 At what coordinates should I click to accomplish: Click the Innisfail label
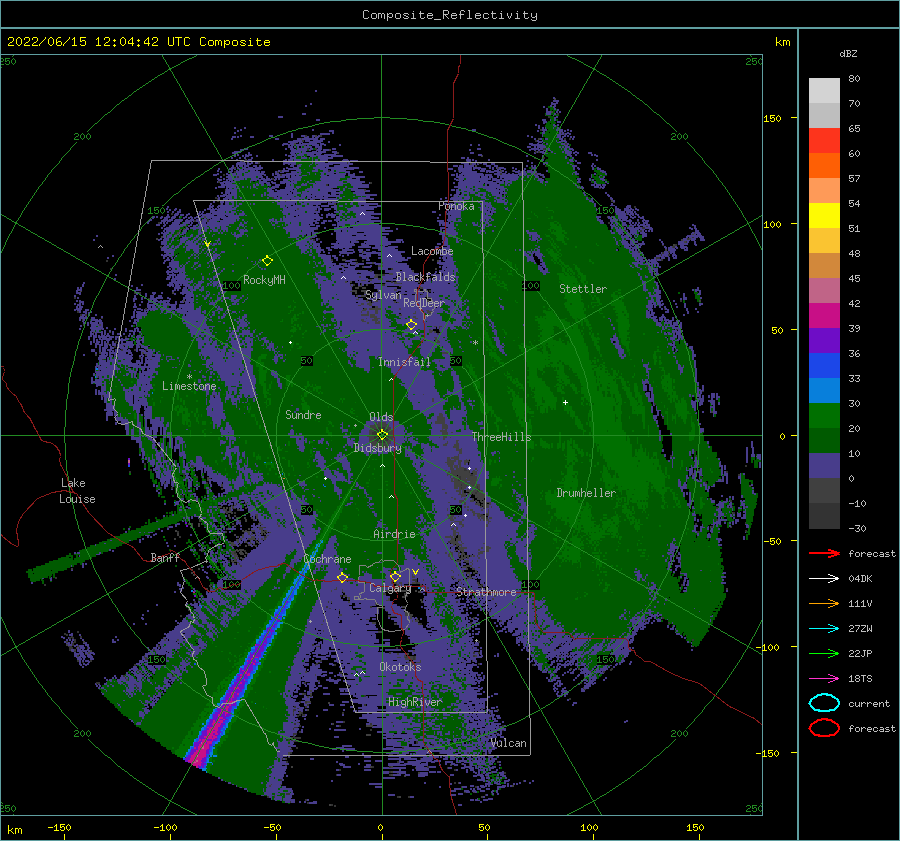coord(404,362)
